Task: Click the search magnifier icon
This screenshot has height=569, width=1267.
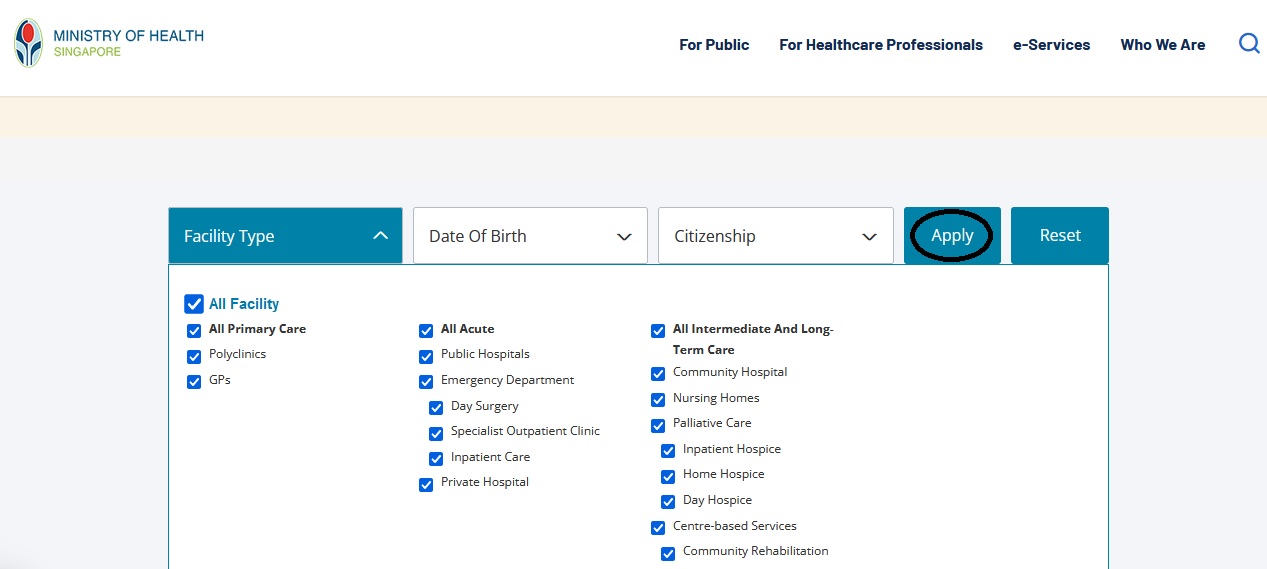Action: point(1248,44)
